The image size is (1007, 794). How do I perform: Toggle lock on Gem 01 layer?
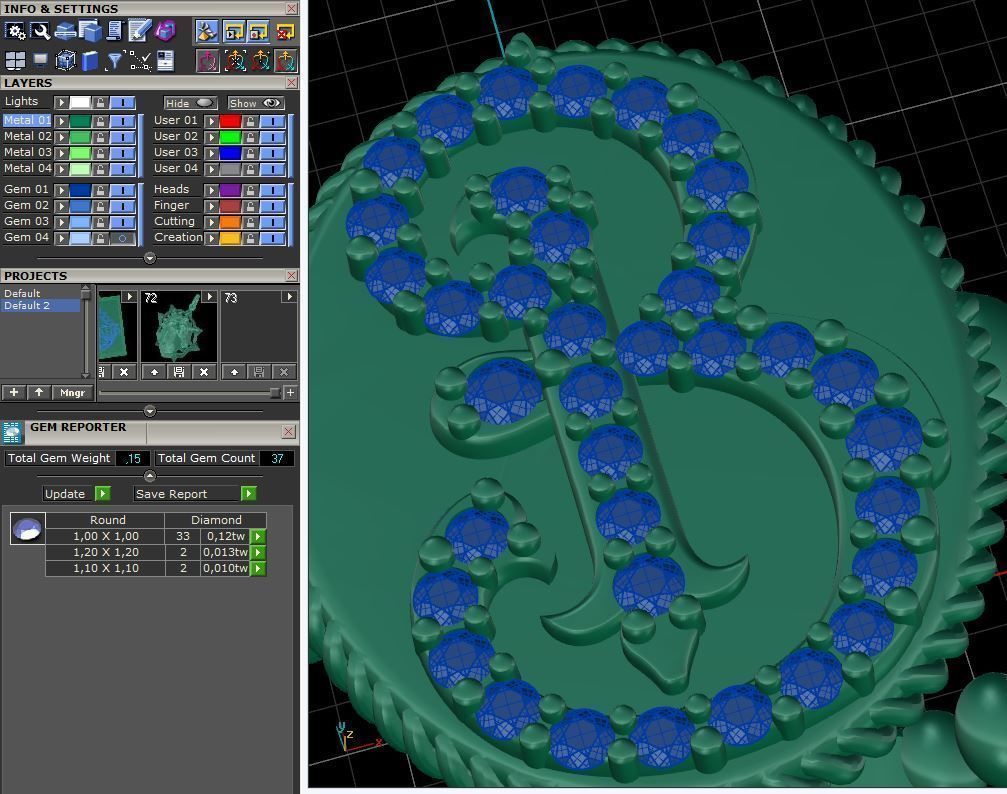coord(100,190)
